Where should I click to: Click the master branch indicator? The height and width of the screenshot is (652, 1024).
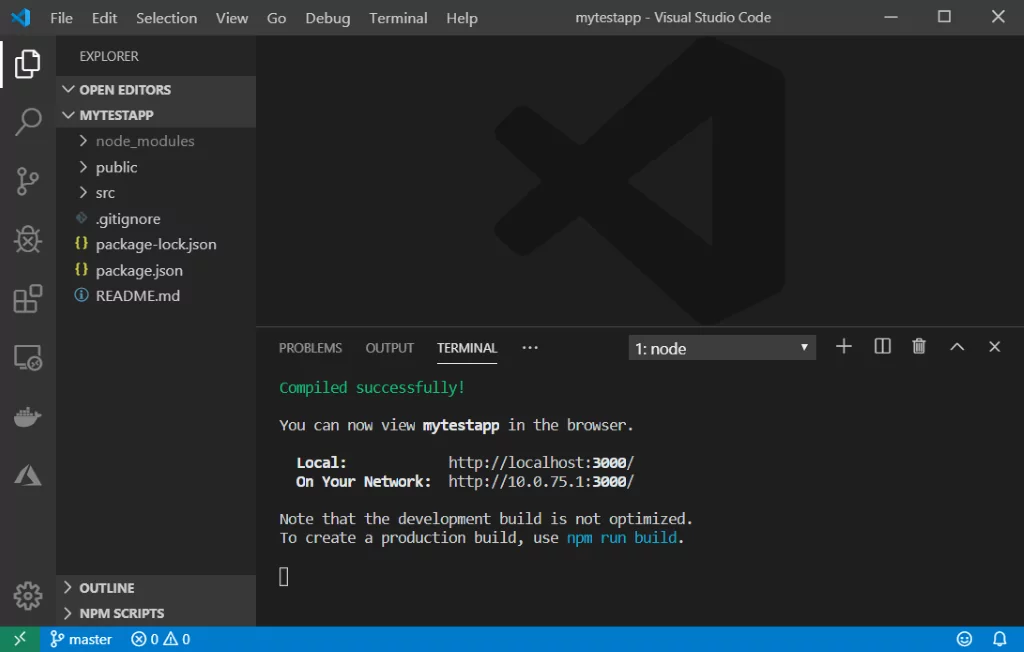(81, 639)
